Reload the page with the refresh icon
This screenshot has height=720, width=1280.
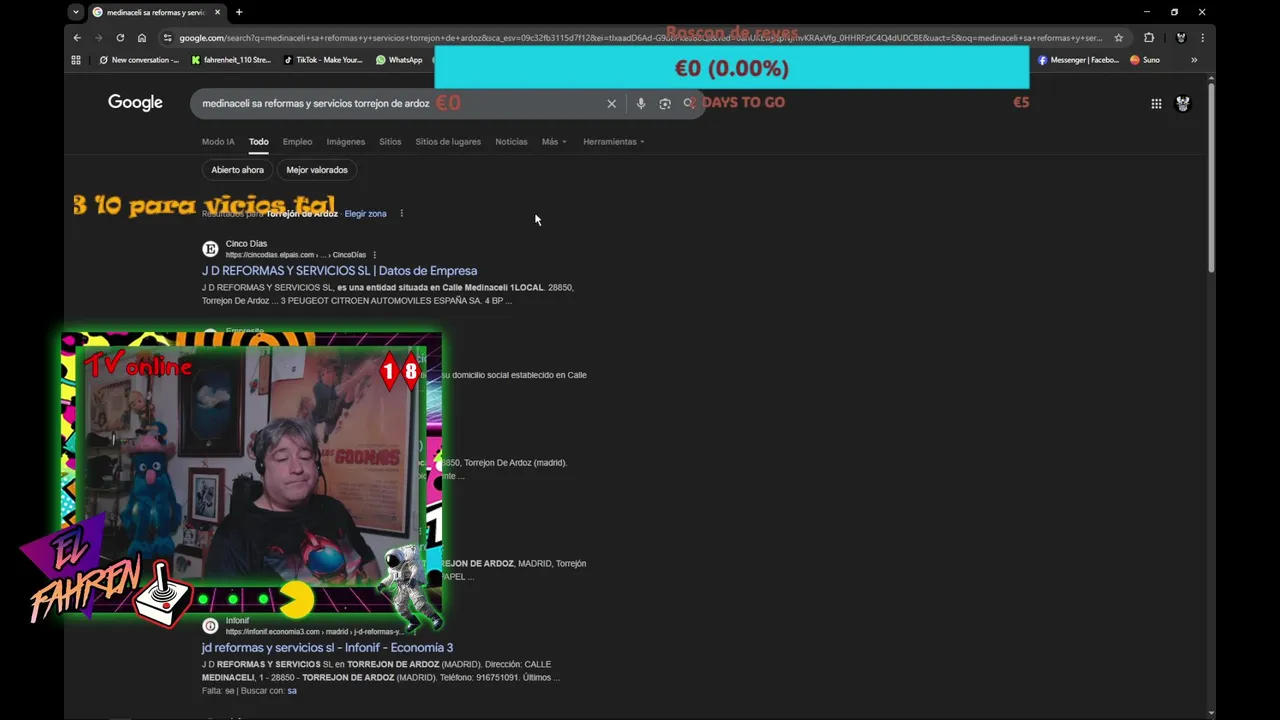(x=120, y=38)
